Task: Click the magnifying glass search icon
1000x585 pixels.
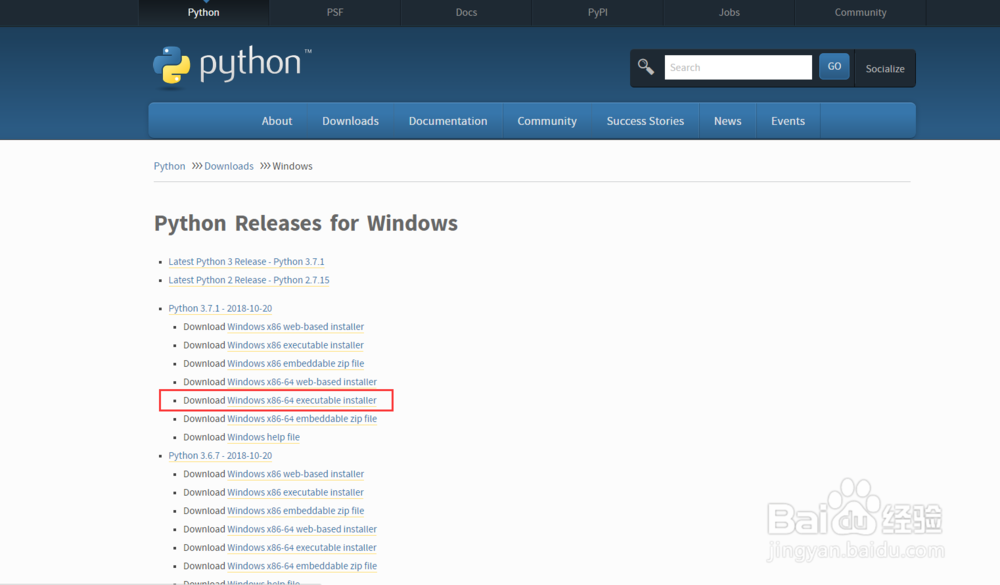Action: coord(645,67)
